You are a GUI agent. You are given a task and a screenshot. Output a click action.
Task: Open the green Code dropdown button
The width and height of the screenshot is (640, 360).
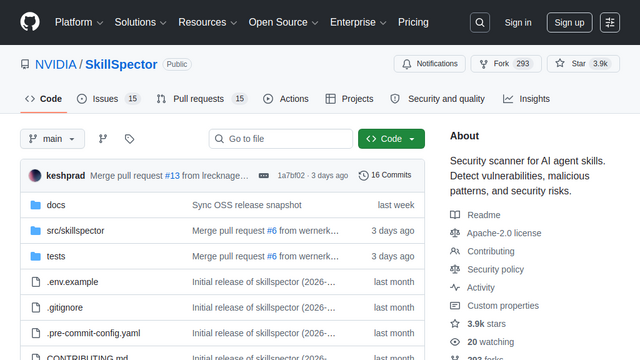[x=391, y=139]
